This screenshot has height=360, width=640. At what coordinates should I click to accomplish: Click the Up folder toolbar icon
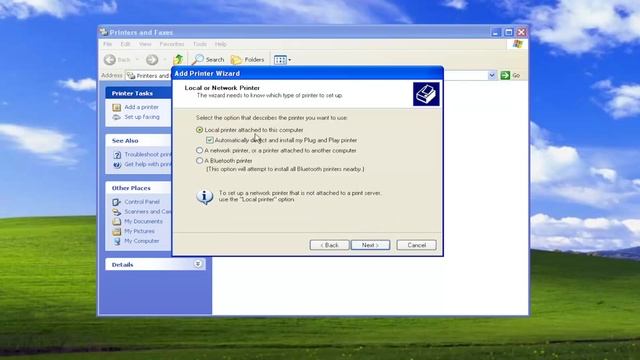point(178,60)
